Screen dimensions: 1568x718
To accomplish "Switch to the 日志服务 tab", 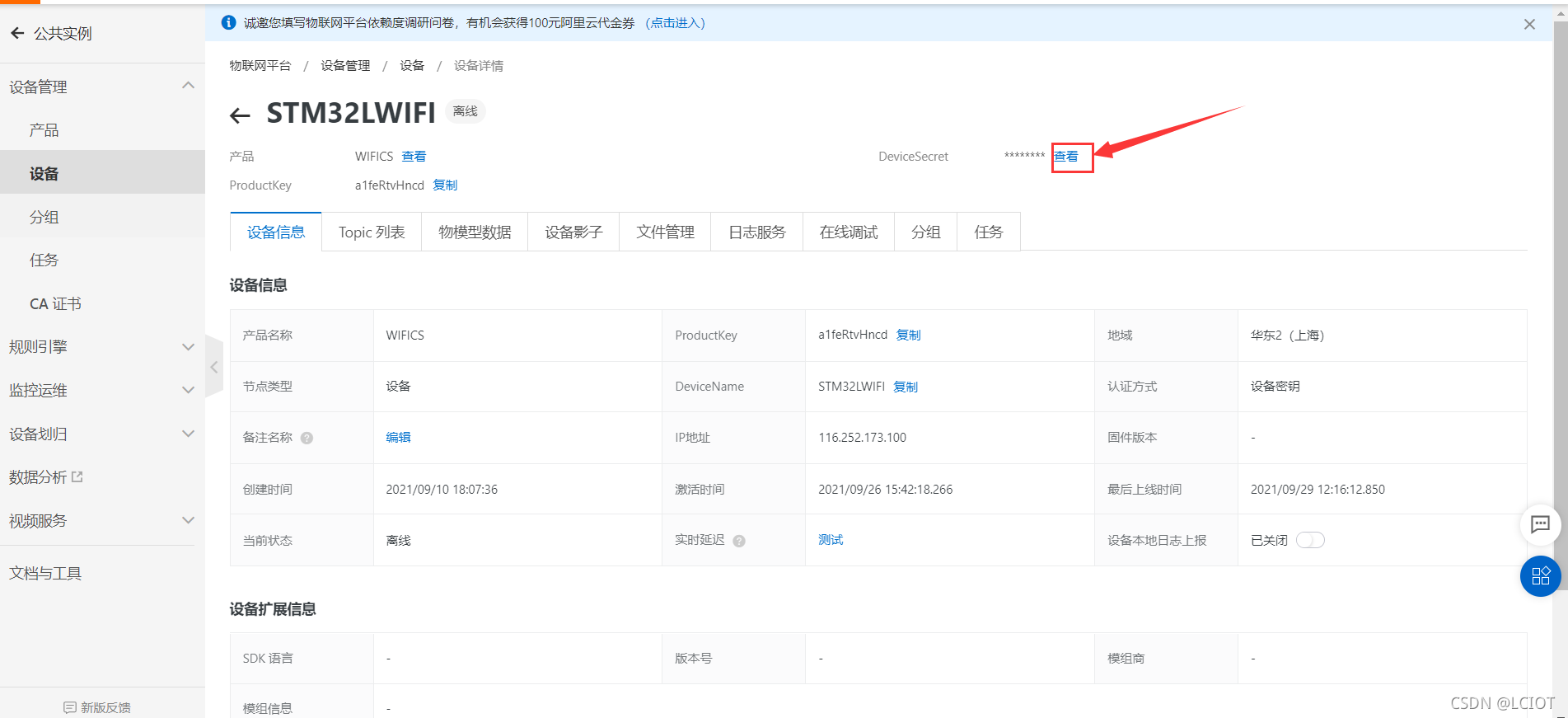I will [x=756, y=232].
